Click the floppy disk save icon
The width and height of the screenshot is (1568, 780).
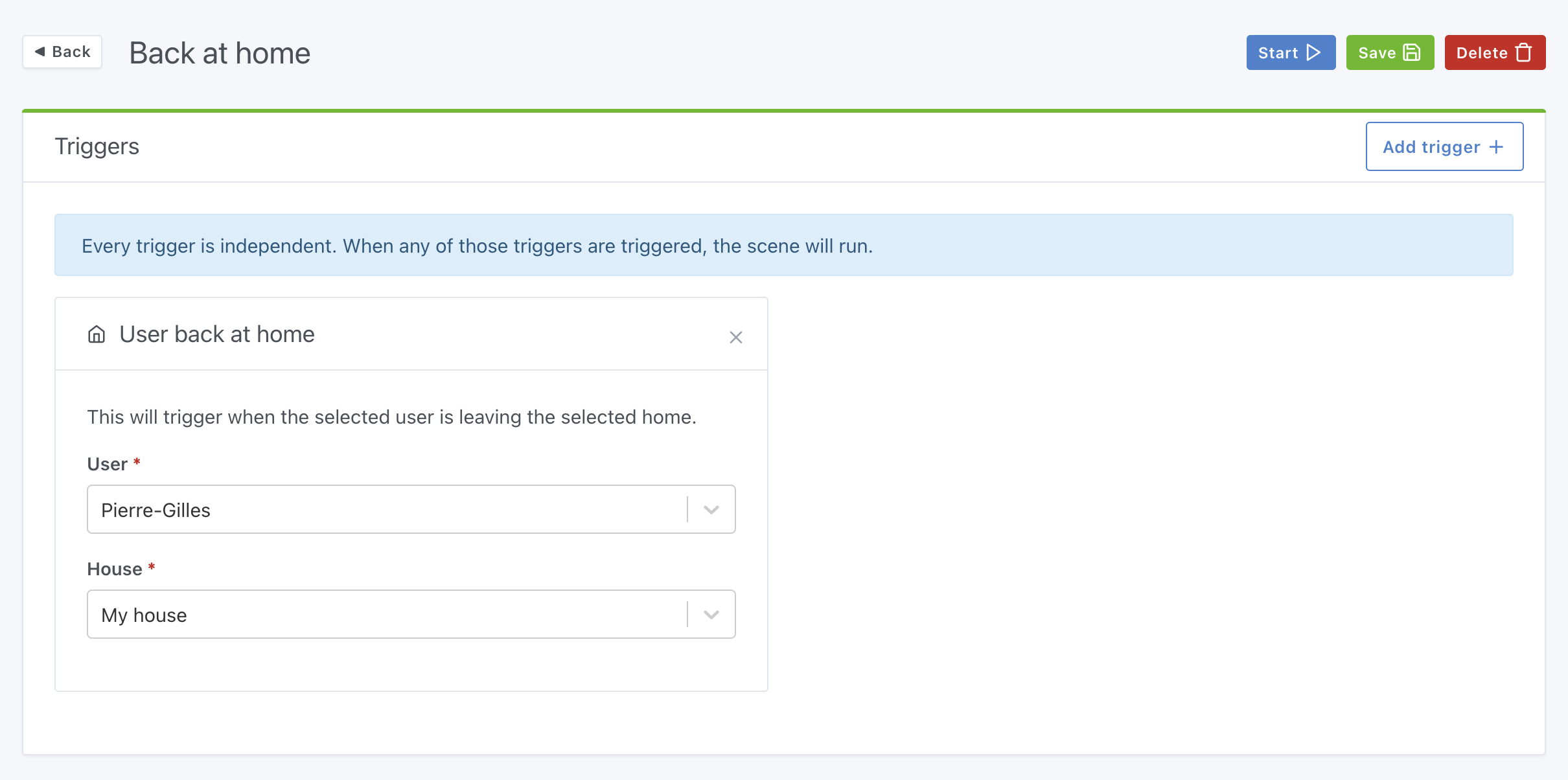tap(1411, 52)
